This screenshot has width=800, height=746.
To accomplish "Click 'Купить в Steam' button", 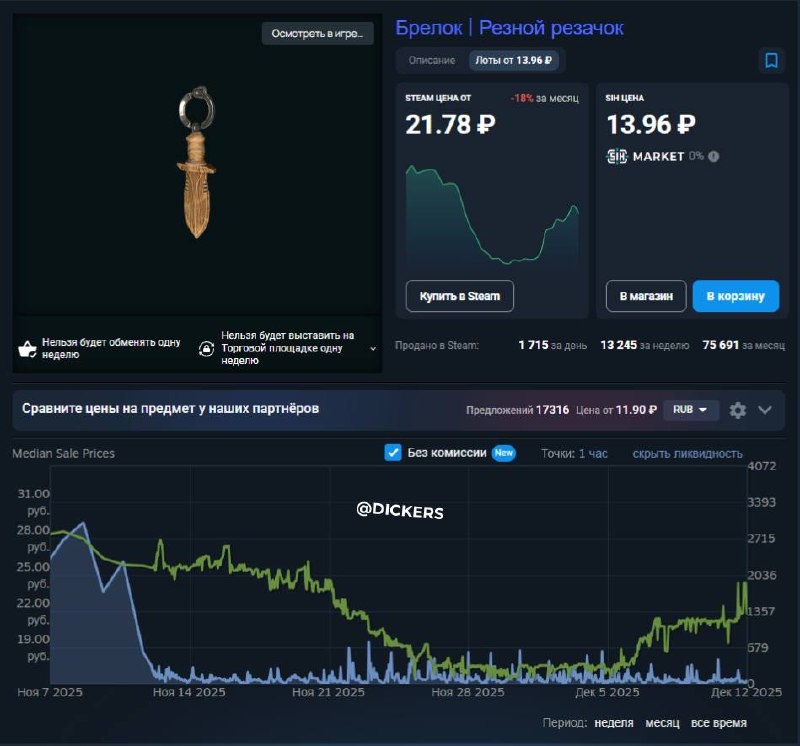I will [460, 296].
